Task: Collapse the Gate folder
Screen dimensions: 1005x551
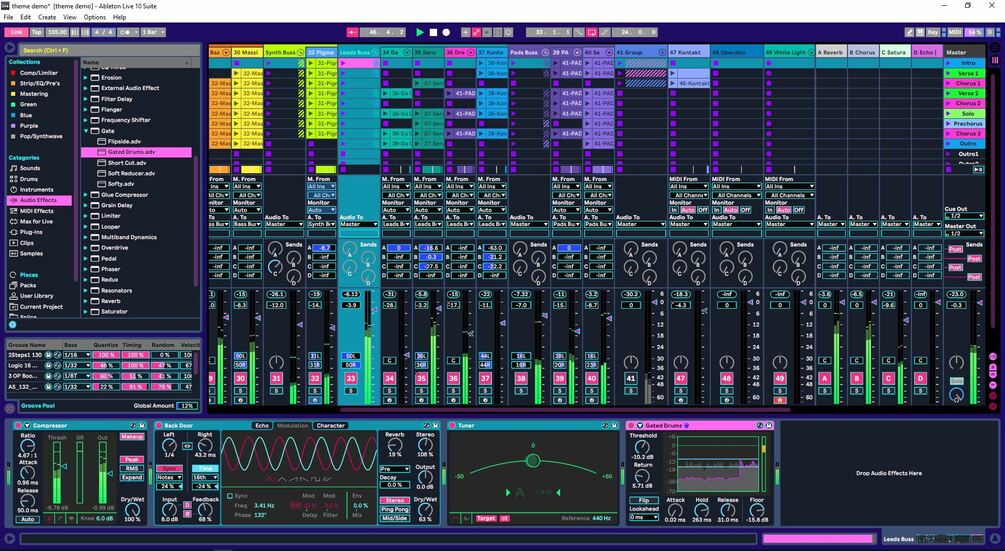Action: click(85, 131)
